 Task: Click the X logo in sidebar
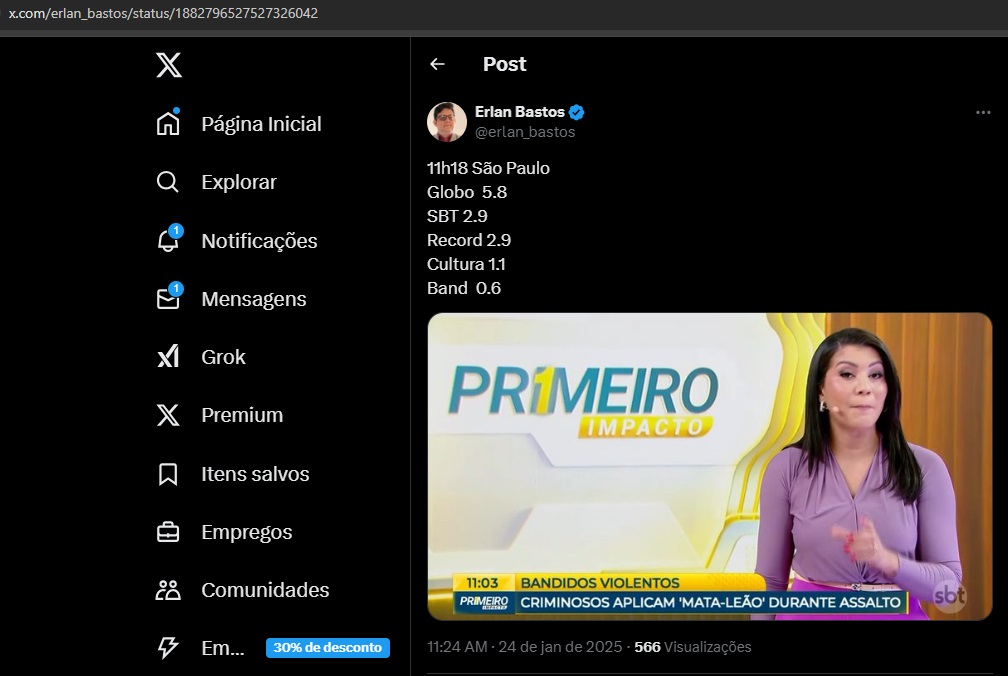pyautogui.click(x=169, y=66)
